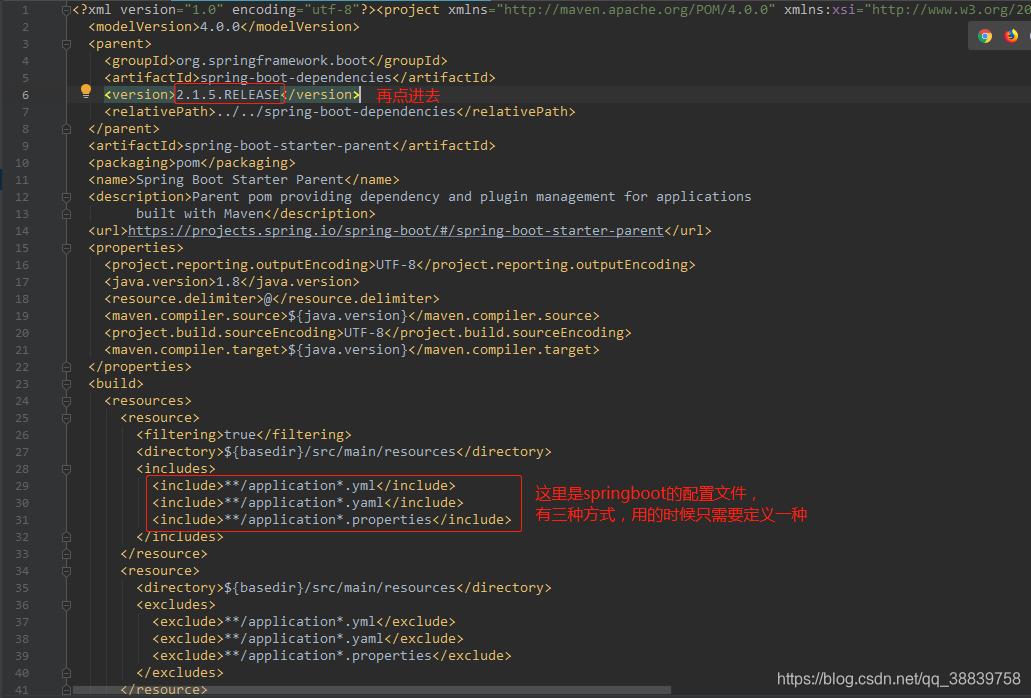
Task: Click resource.delimiter @ property line
Action: (272, 299)
